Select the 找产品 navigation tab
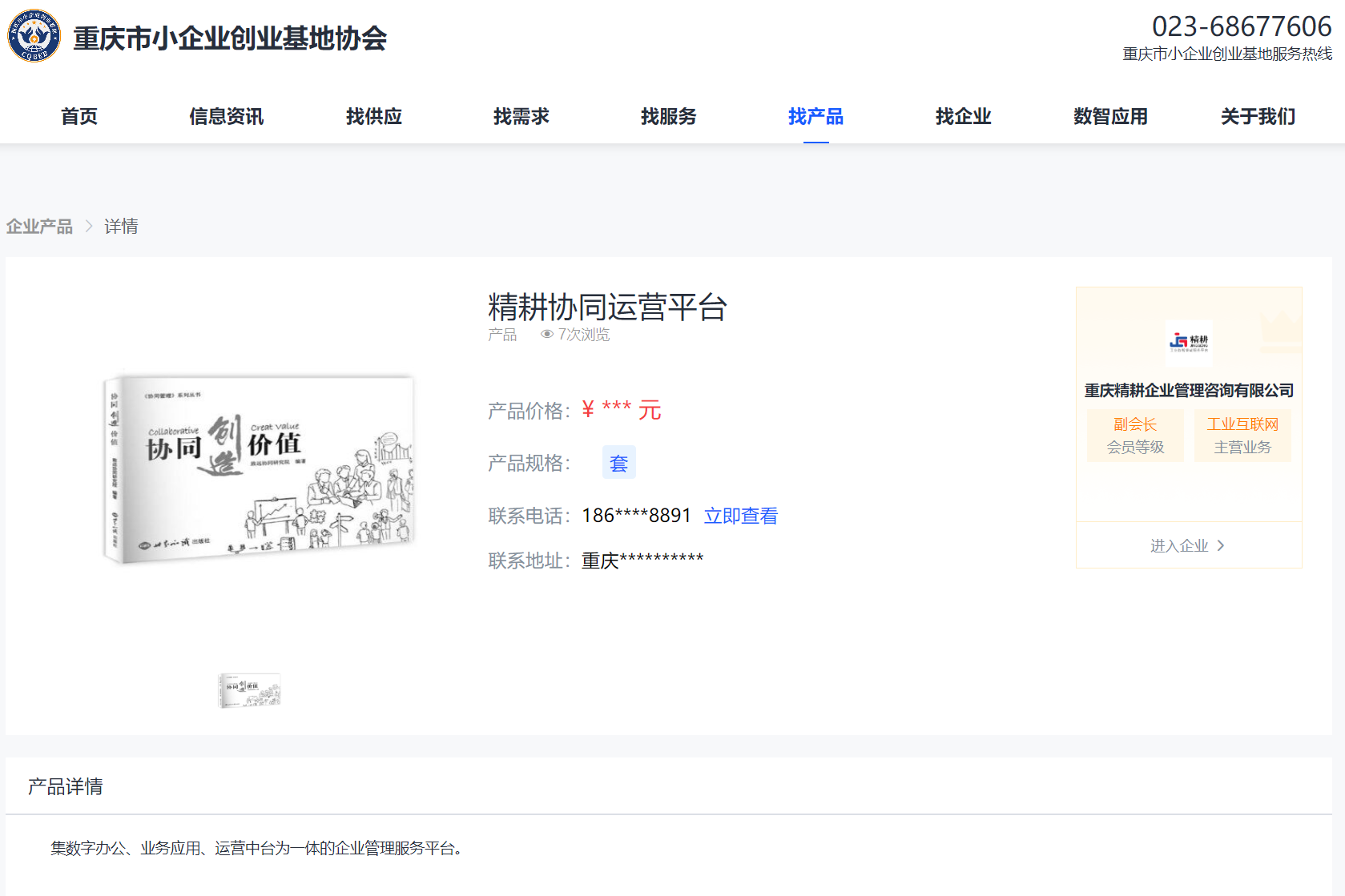This screenshot has width=1345, height=896. coord(816,117)
